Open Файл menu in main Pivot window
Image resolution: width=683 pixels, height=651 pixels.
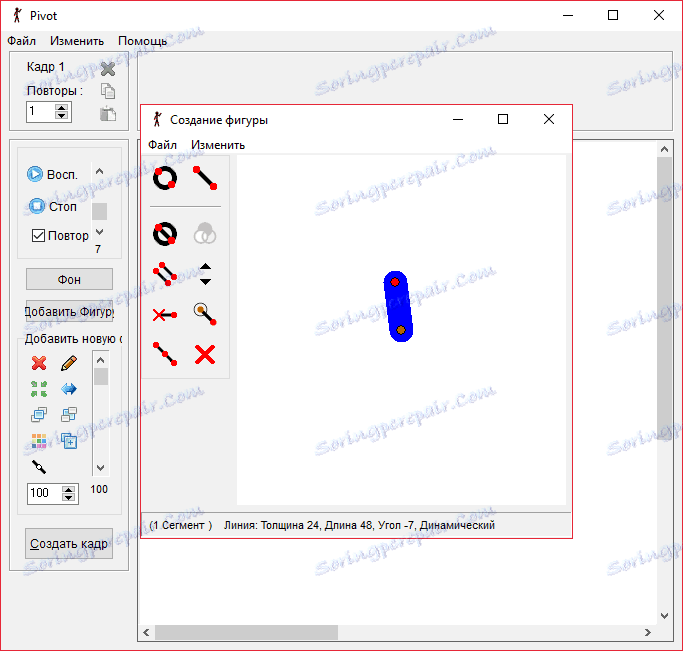[x=21, y=41]
